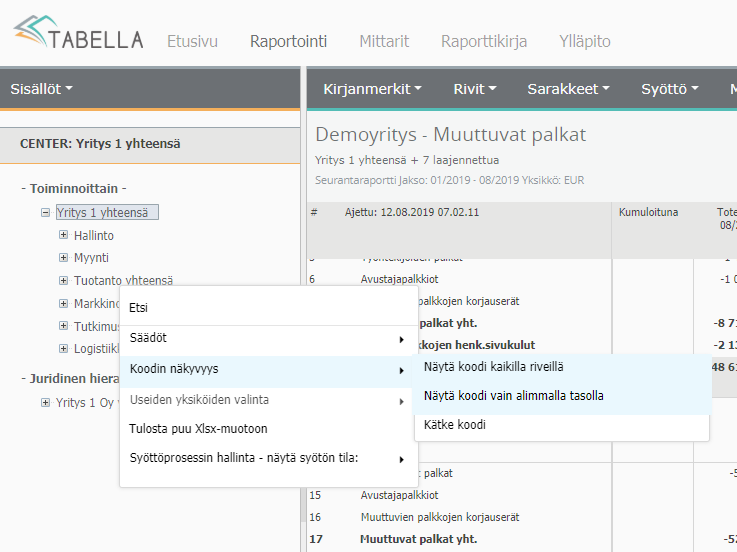Open the Rivit dropdown menu
Screen dimensions: 737x552
coord(475,89)
